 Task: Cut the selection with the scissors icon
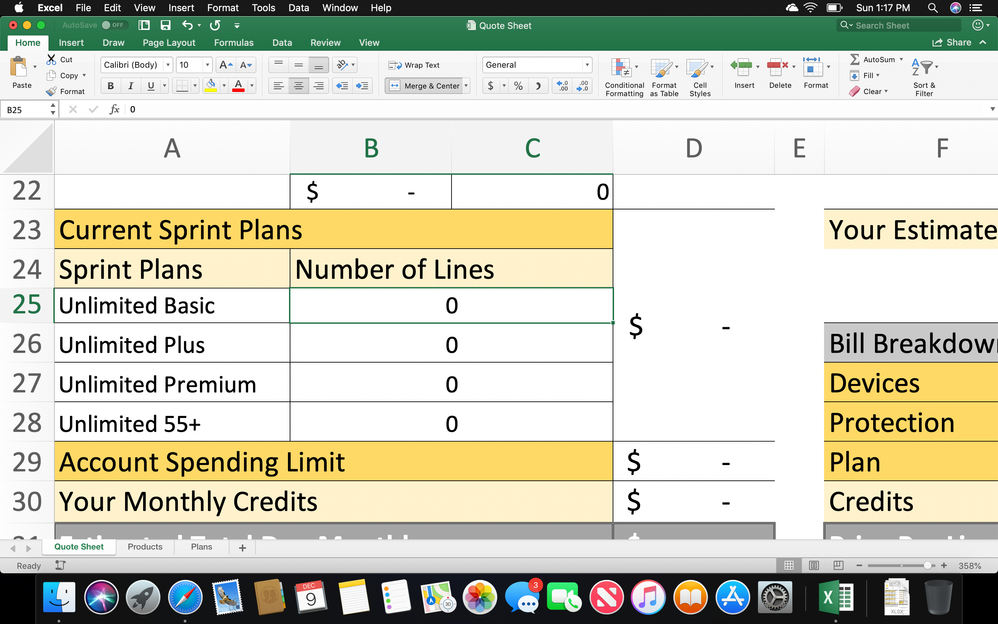click(x=51, y=59)
